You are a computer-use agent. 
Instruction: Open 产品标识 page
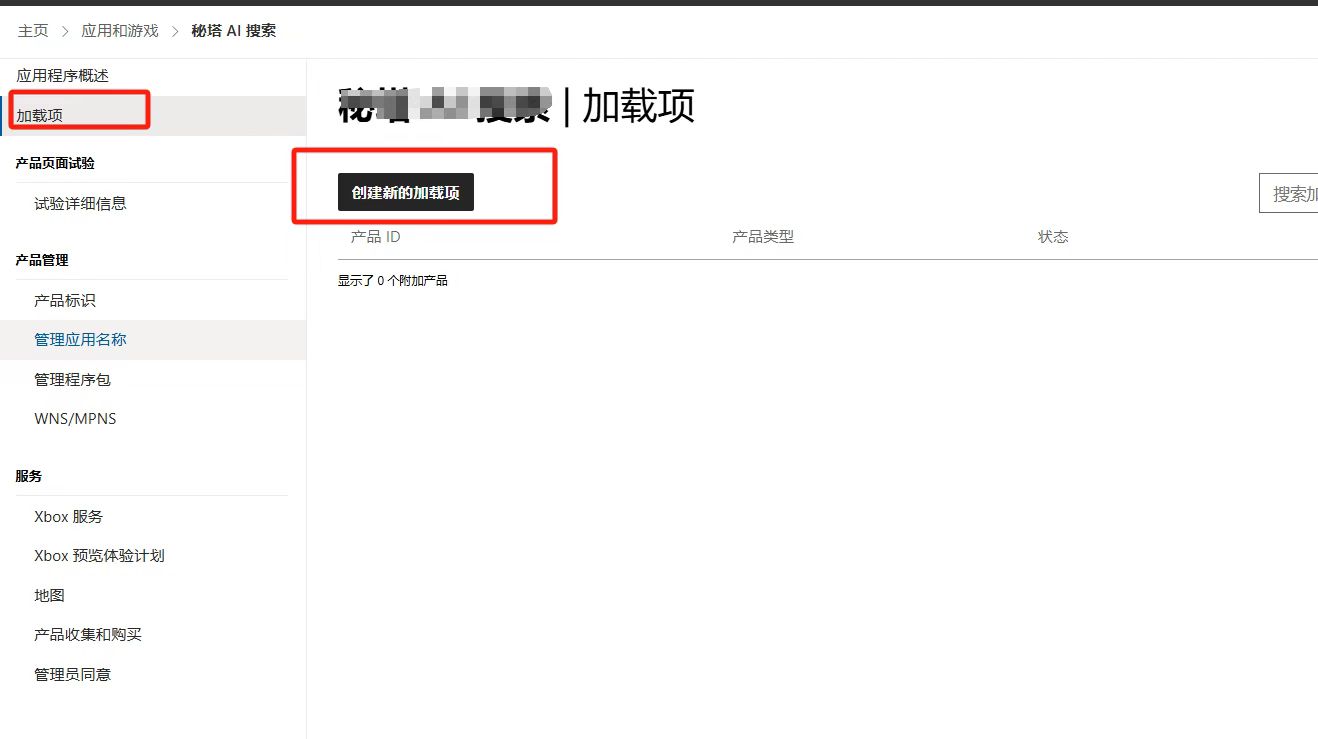point(65,301)
